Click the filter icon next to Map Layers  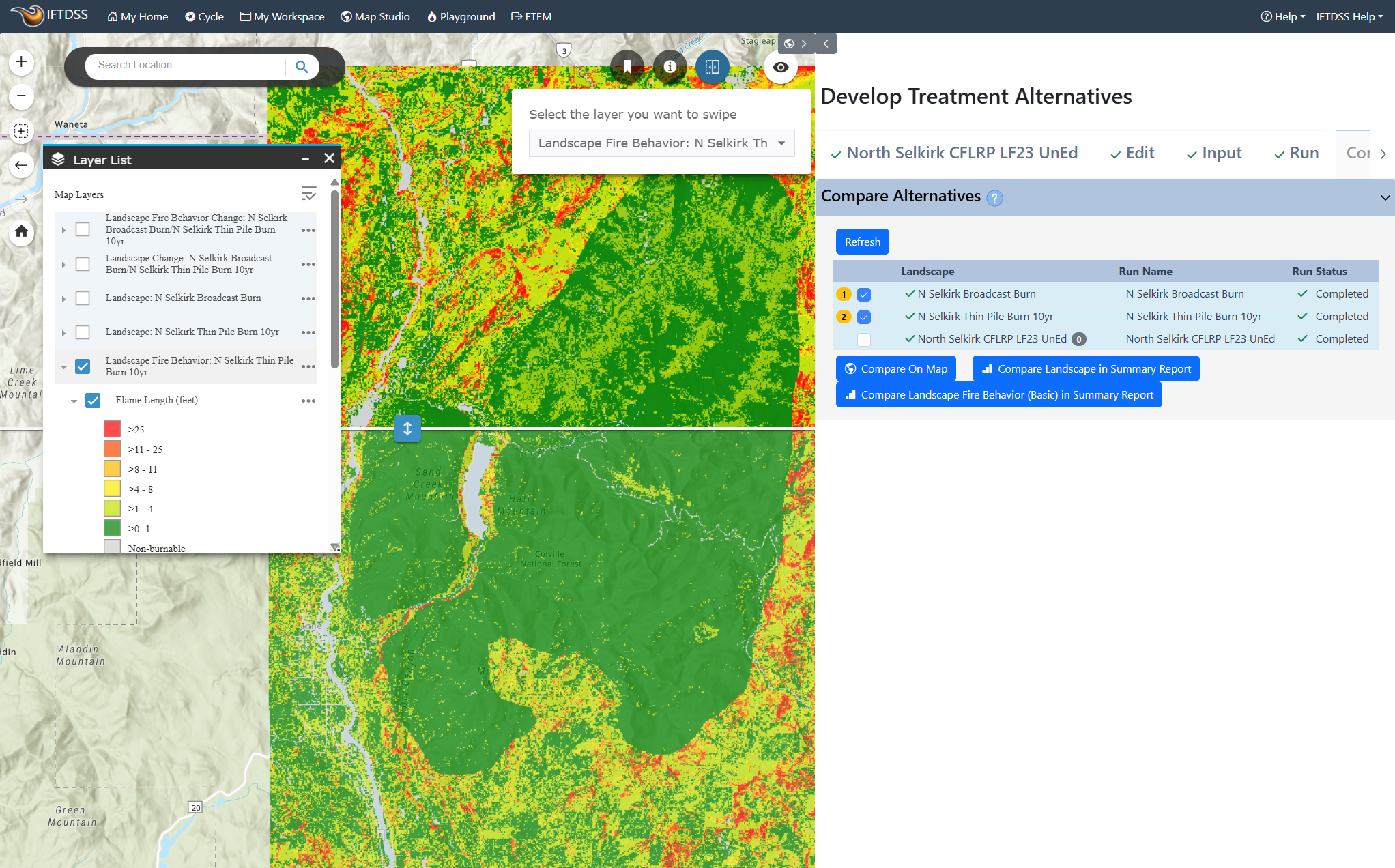pyautogui.click(x=309, y=193)
